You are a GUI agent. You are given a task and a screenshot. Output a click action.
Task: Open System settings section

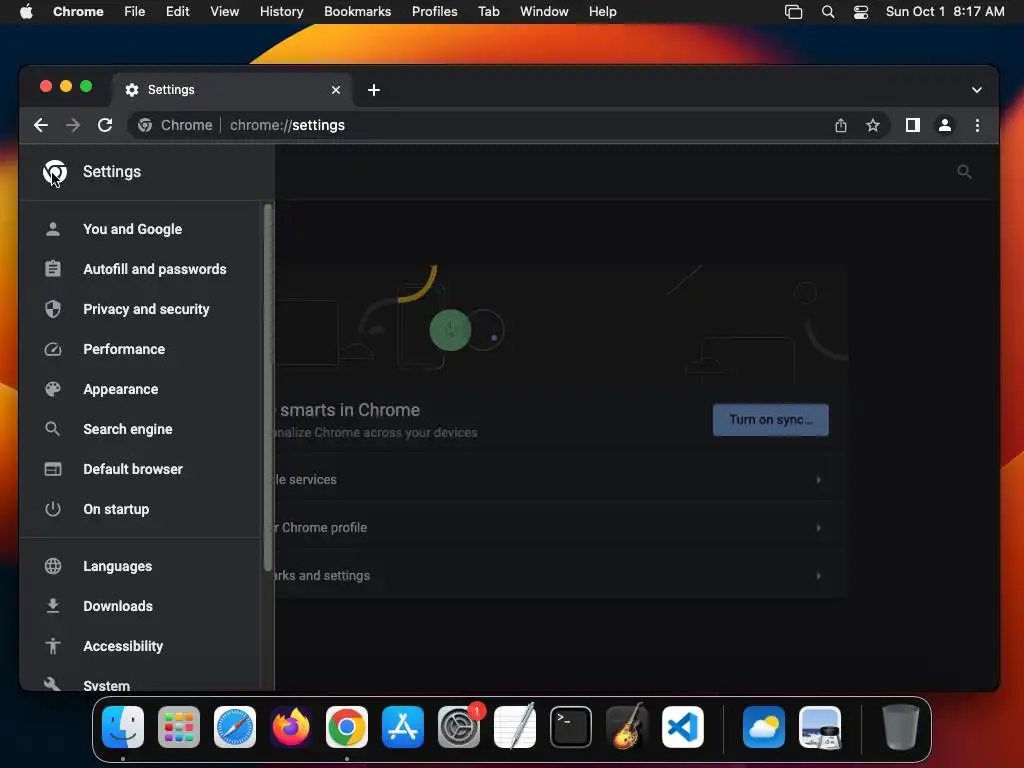pyautogui.click(x=106, y=684)
